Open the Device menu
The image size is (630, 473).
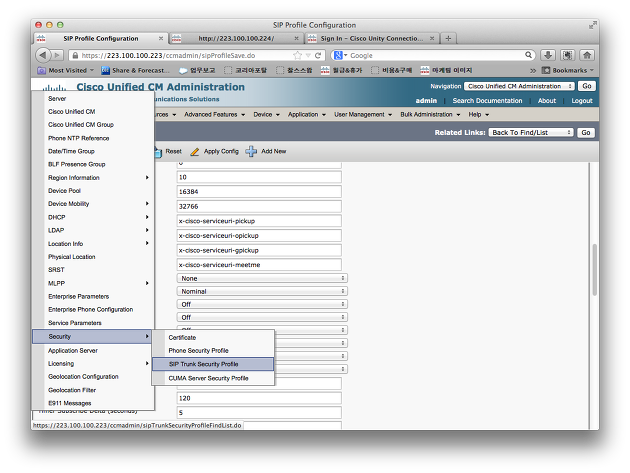pyautogui.click(x=266, y=115)
